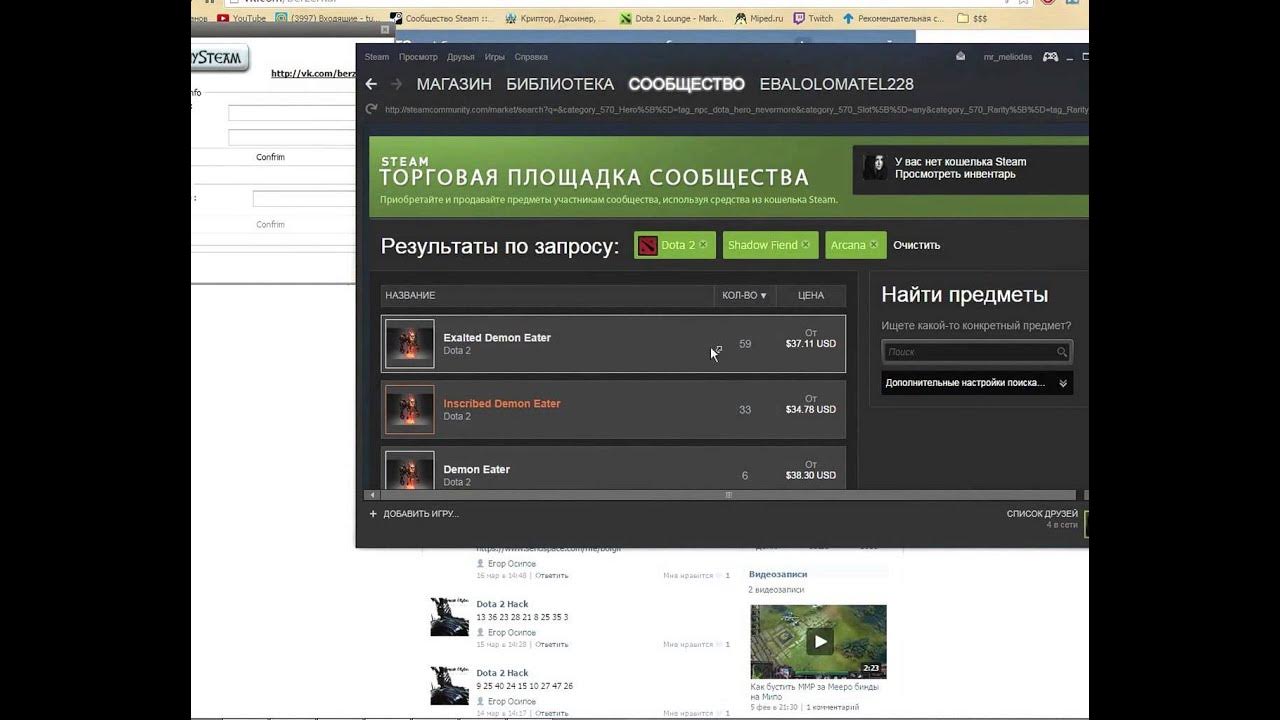Viewport: 1280px width, 720px height.
Task: Open the Twitch bookmark
Action: coord(814,18)
